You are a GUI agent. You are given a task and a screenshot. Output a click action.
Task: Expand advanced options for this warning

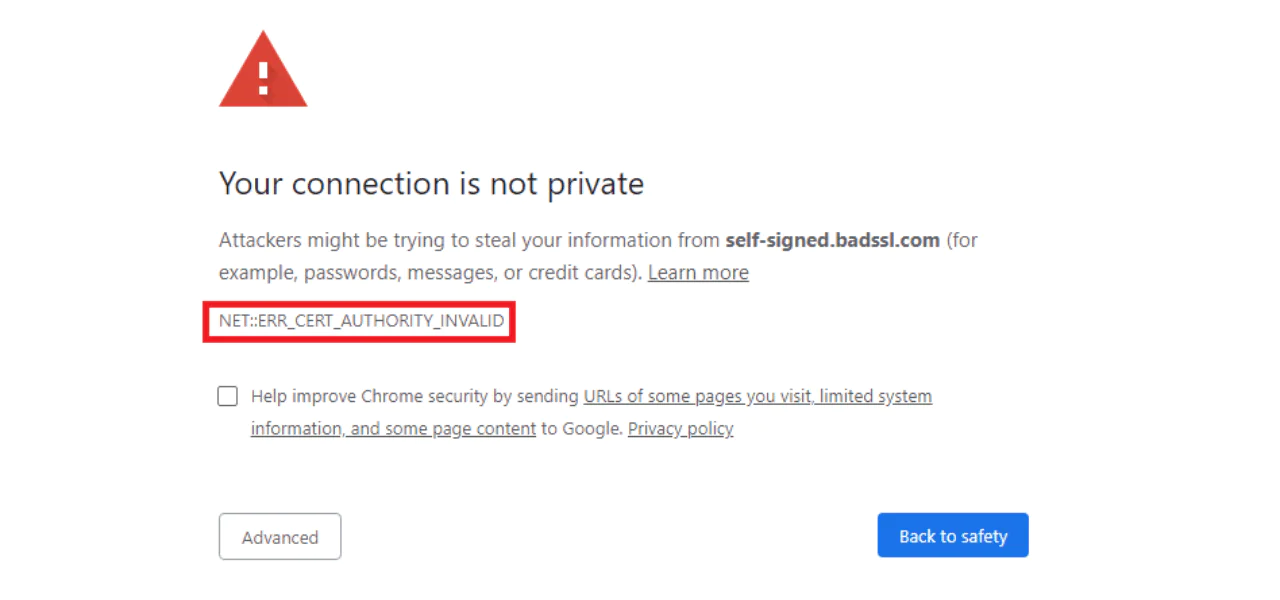tap(279, 536)
